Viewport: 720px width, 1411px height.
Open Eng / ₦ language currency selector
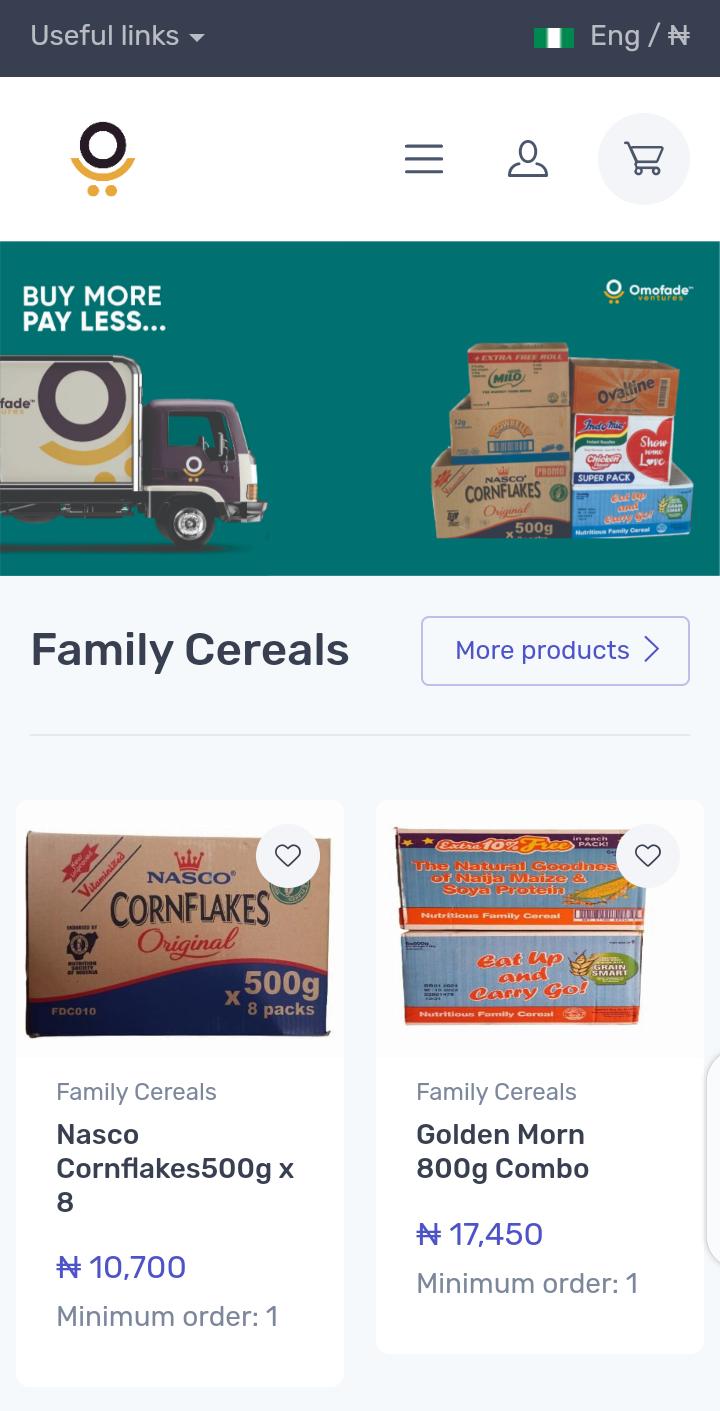click(640, 36)
